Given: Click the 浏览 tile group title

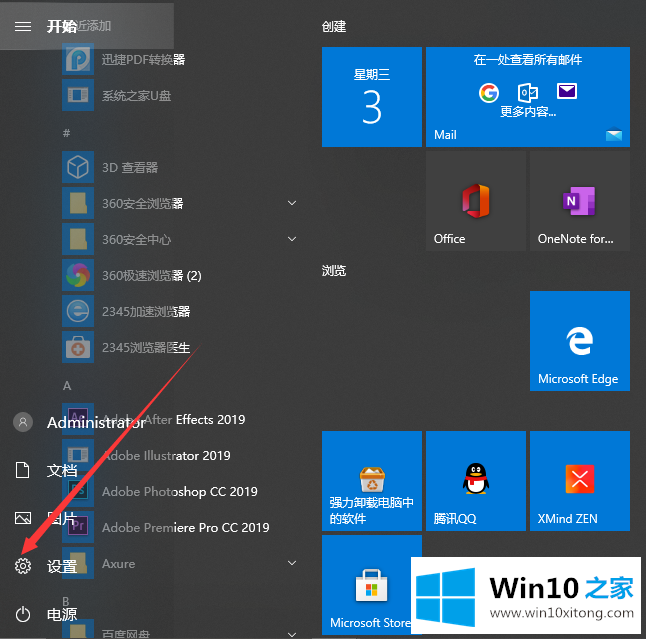Looking at the screenshot, I should pyautogui.click(x=334, y=271).
